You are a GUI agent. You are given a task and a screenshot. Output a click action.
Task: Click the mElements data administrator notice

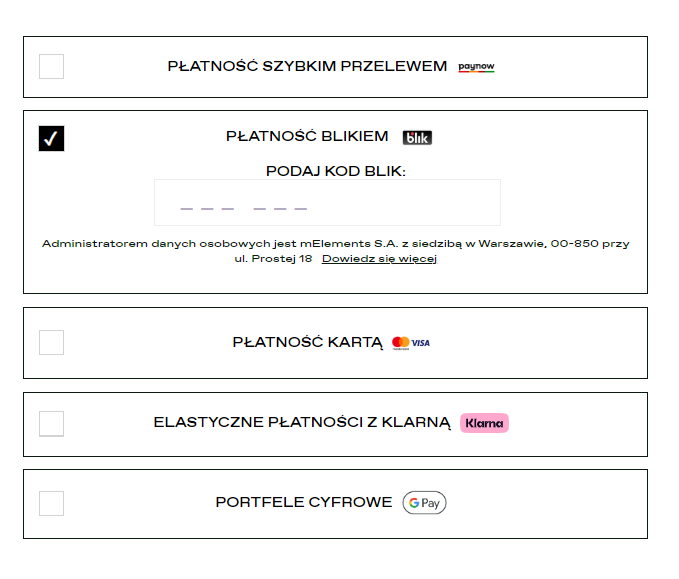336,244
